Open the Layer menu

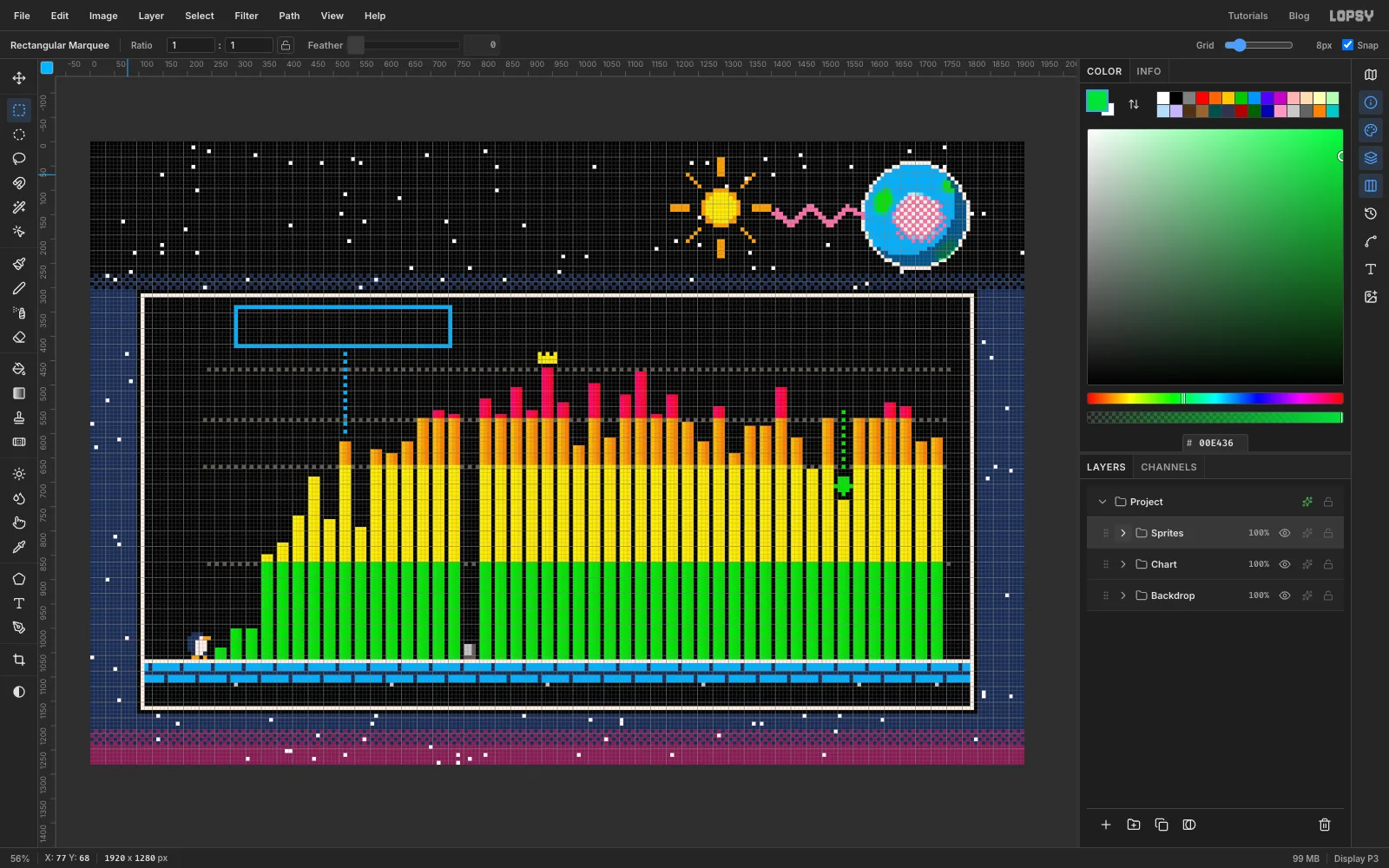pos(151,16)
